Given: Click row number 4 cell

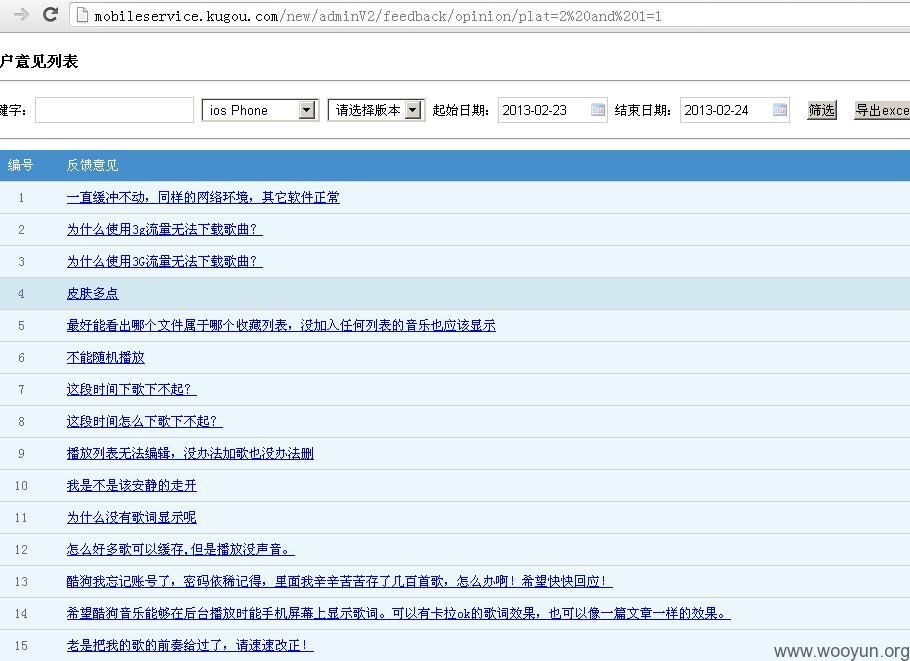Looking at the screenshot, I should click(21, 293).
